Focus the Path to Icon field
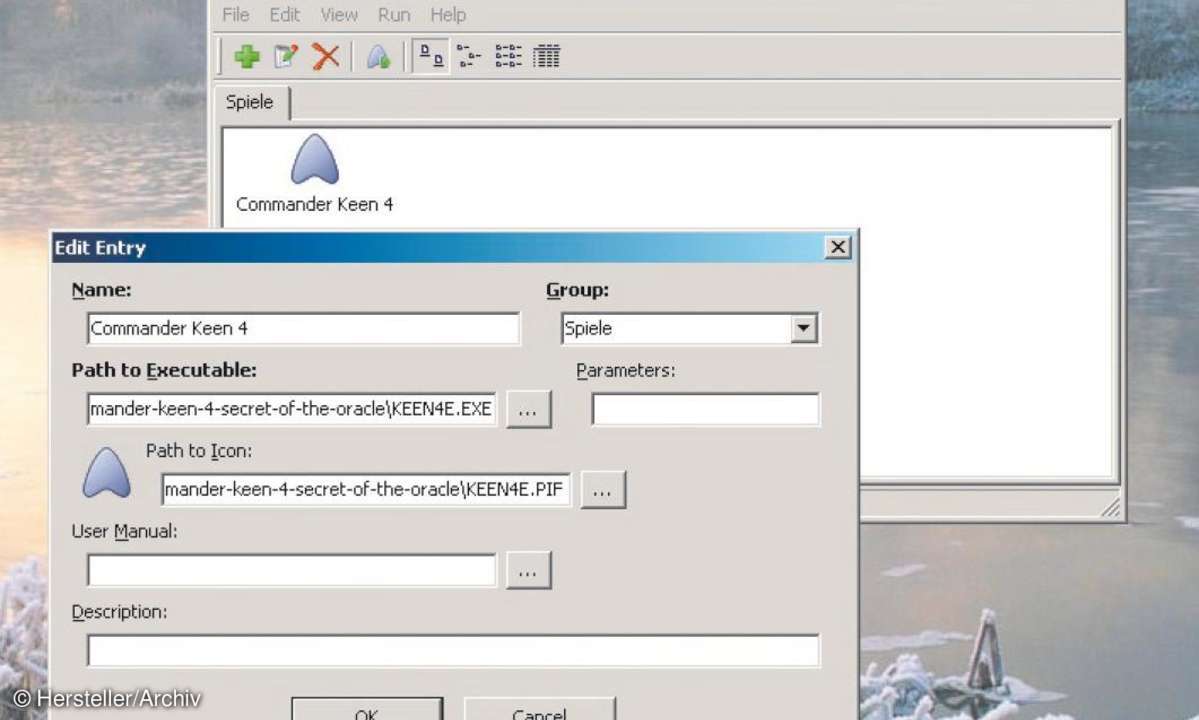1199x720 pixels. point(366,489)
